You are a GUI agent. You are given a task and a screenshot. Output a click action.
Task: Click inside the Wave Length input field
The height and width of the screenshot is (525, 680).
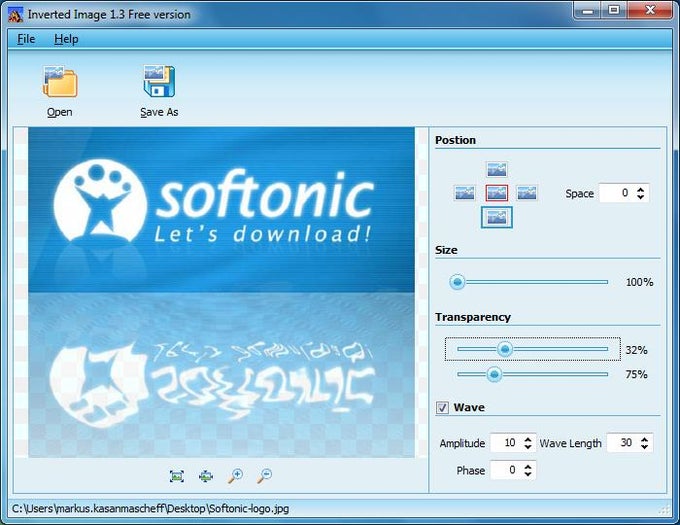[623, 443]
